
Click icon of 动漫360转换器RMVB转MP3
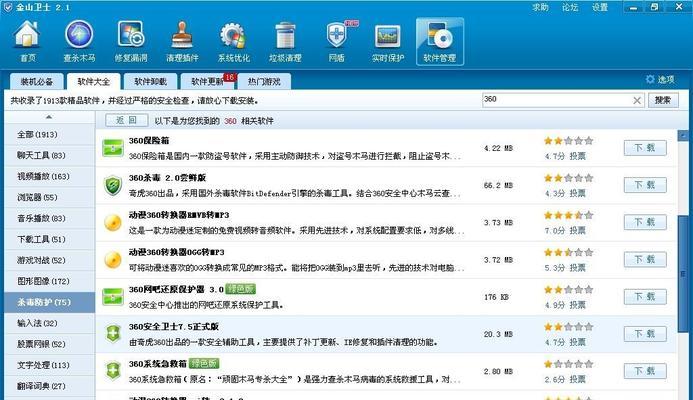pyautogui.click(x=113, y=223)
